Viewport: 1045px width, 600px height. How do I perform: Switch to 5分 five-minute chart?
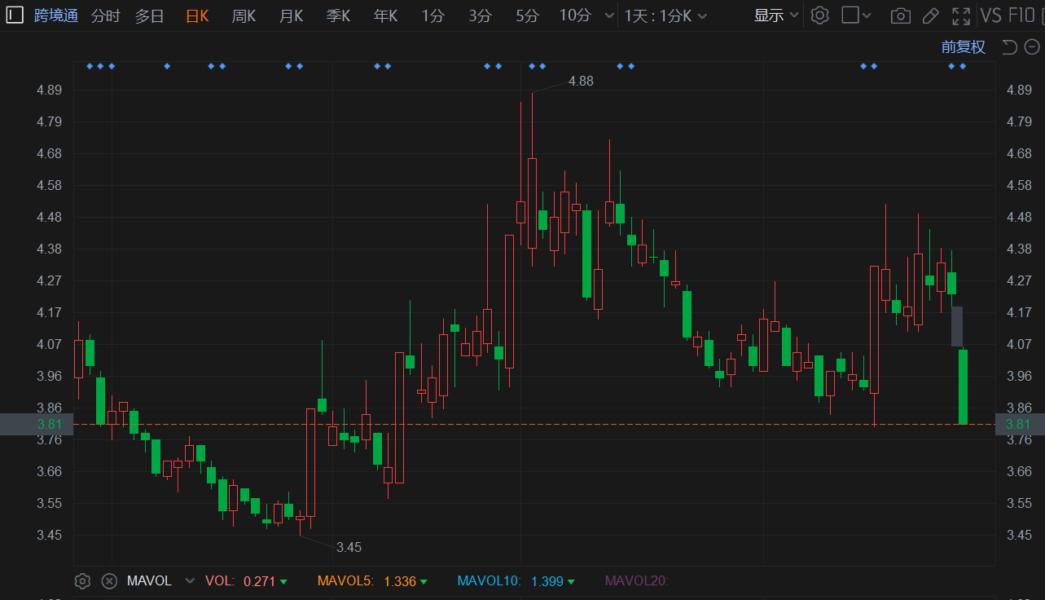[526, 15]
